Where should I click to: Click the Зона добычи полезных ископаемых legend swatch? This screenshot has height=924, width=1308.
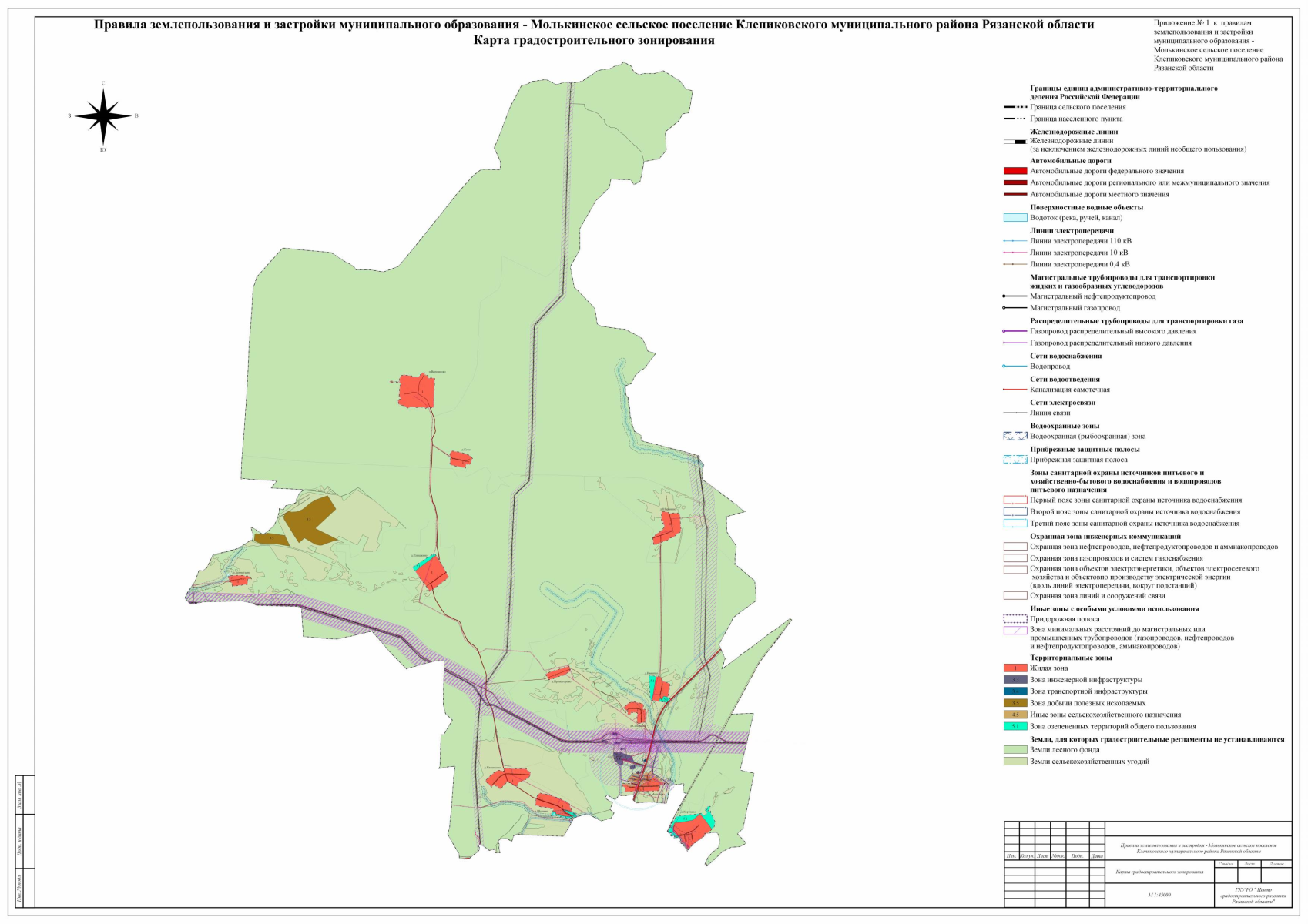(x=1015, y=703)
